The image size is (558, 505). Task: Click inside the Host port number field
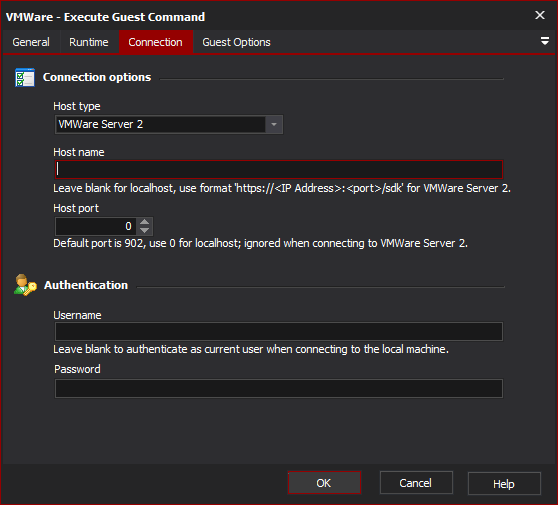95,226
